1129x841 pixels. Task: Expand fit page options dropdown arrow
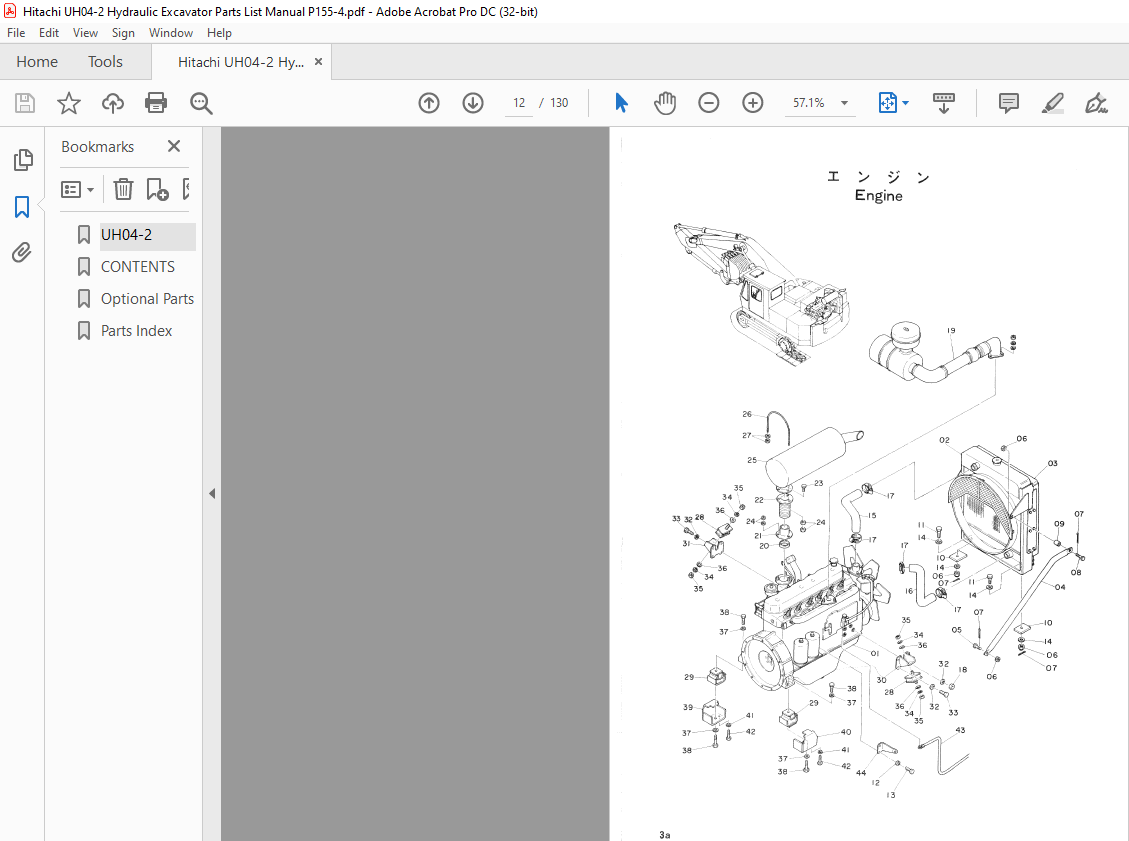coord(905,103)
